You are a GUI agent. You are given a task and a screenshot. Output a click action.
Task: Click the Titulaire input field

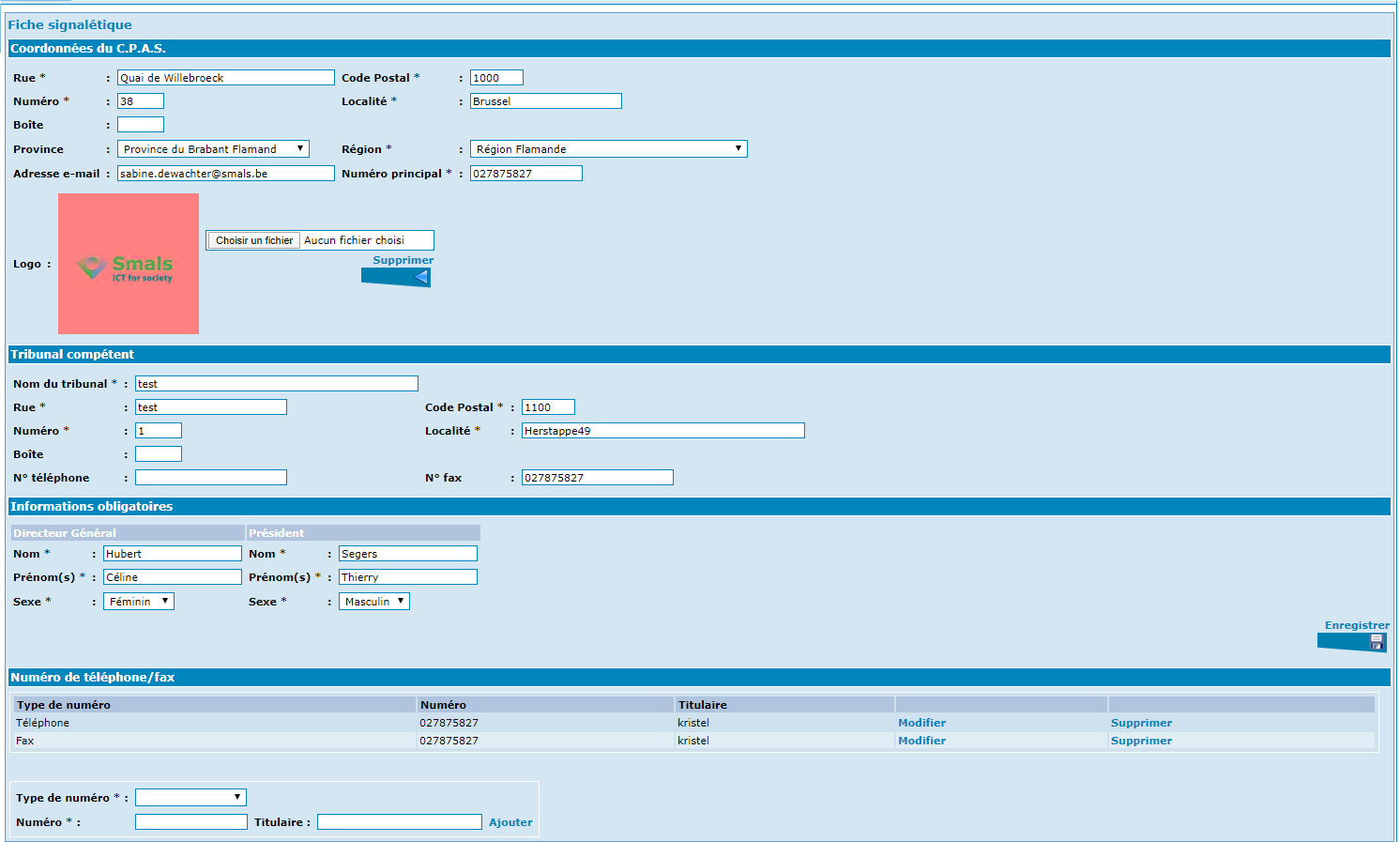pyautogui.click(x=400, y=822)
